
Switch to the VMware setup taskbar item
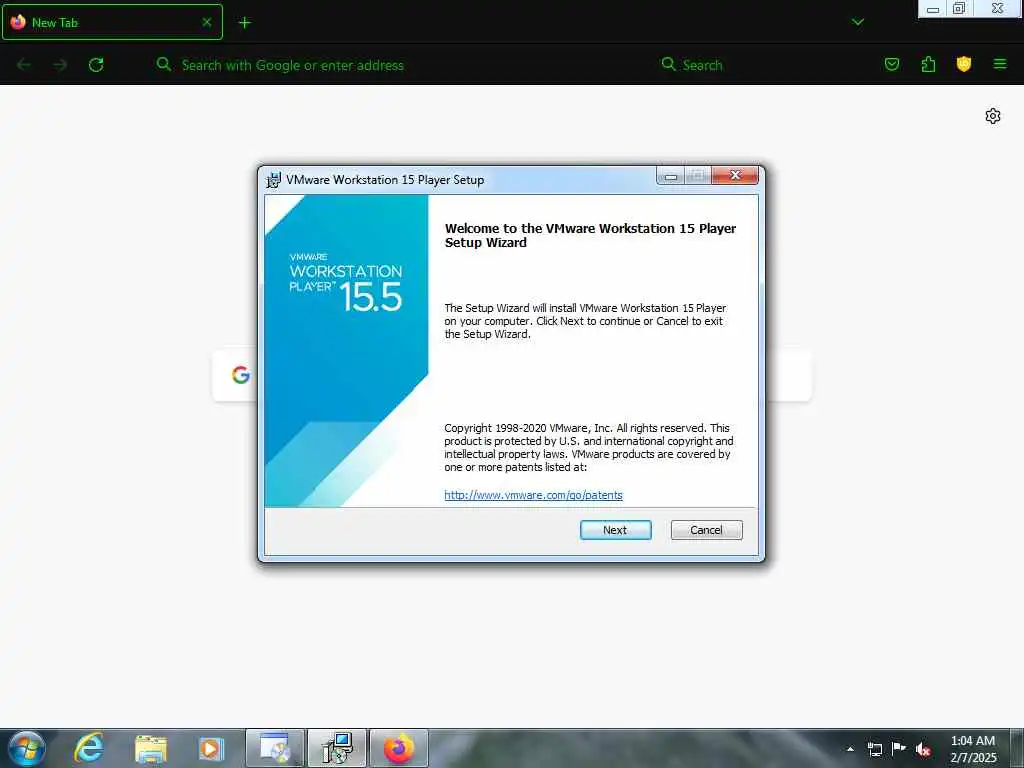(337, 748)
